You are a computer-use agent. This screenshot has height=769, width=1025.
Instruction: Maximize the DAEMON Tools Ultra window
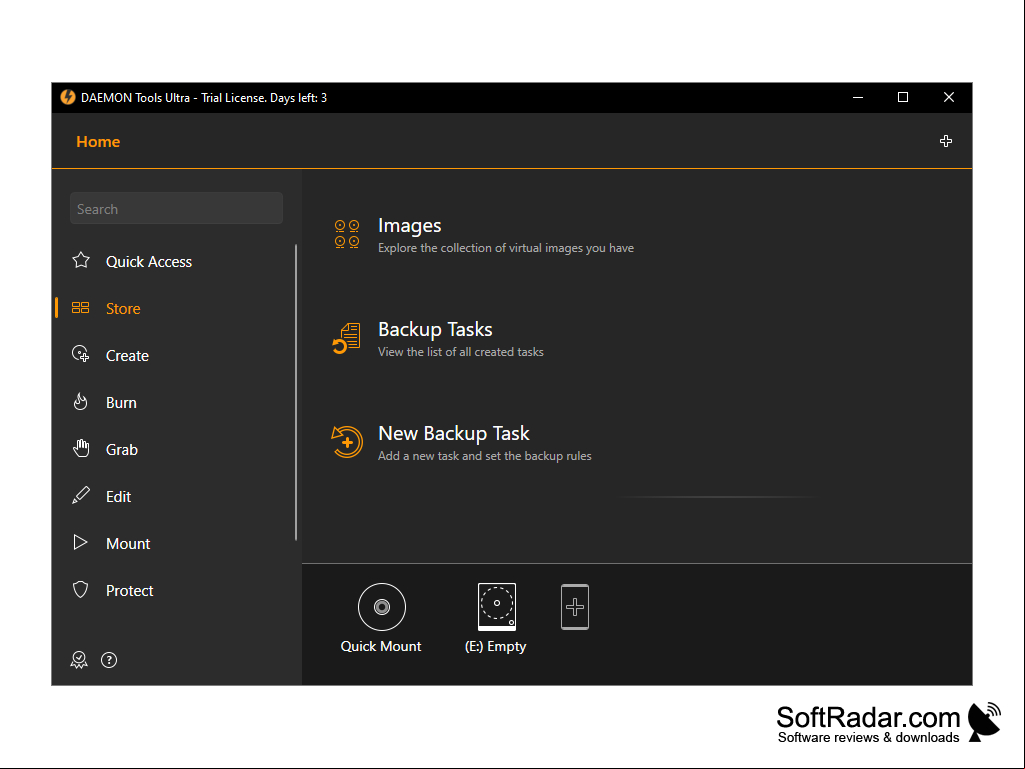click(903, 97)
